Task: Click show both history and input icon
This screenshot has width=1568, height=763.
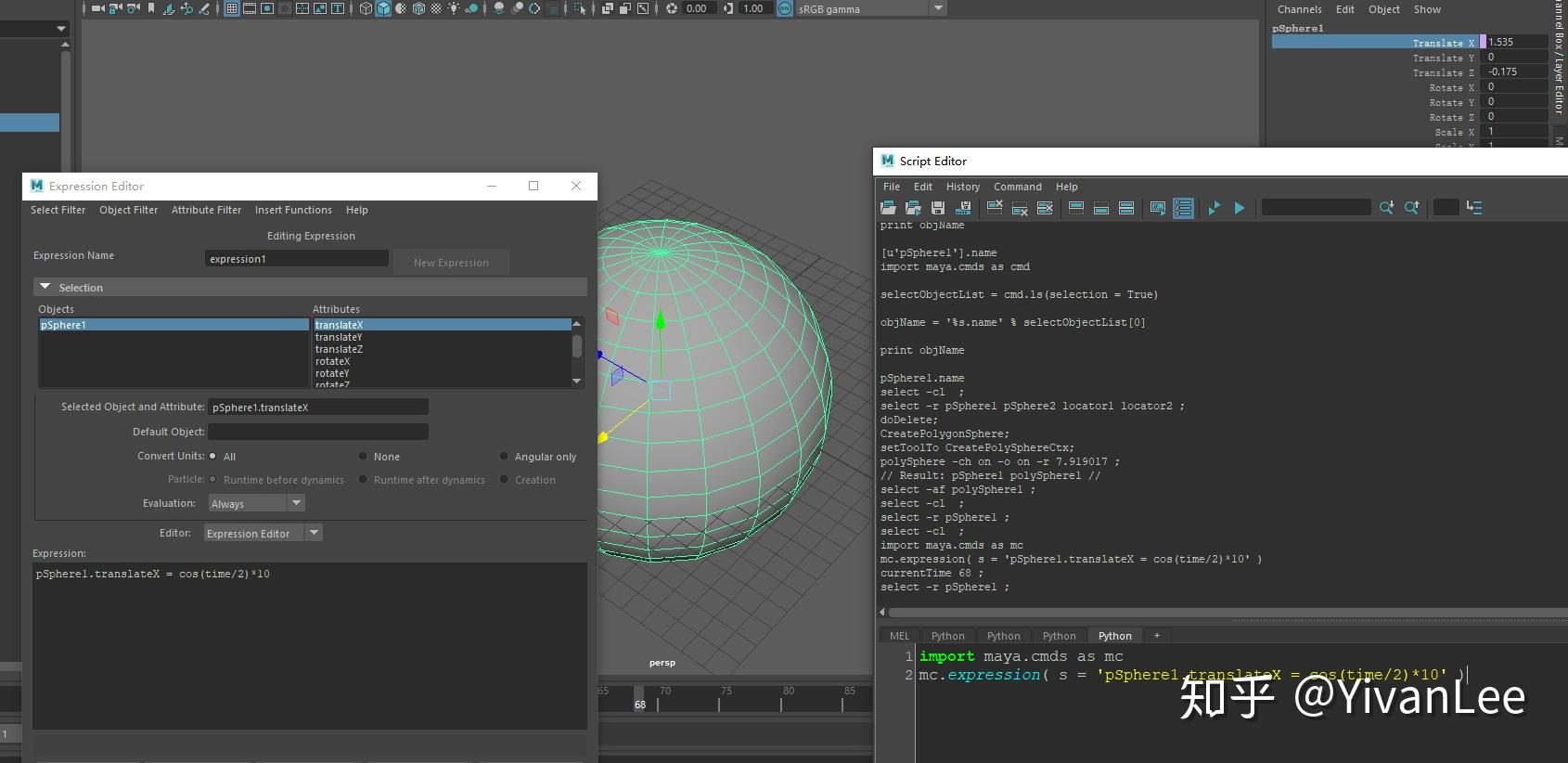Action: pos(1126,208)
